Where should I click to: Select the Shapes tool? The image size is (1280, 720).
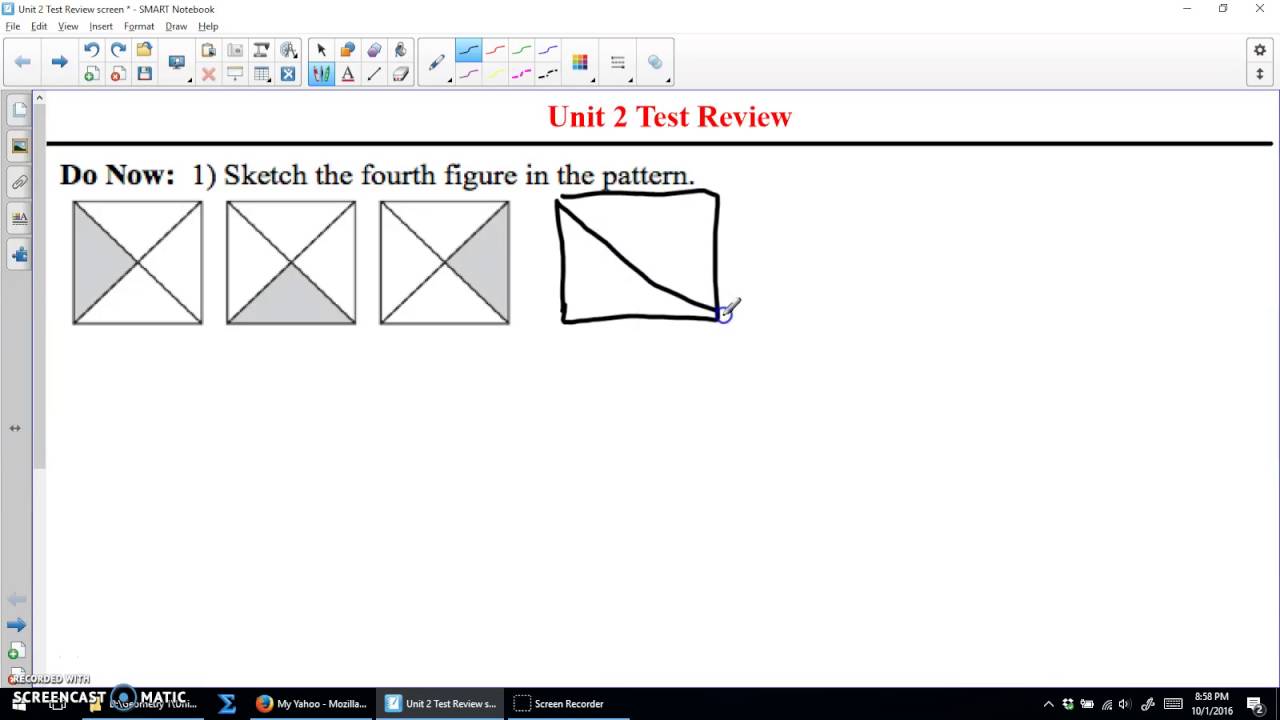[x=348, y=50]
